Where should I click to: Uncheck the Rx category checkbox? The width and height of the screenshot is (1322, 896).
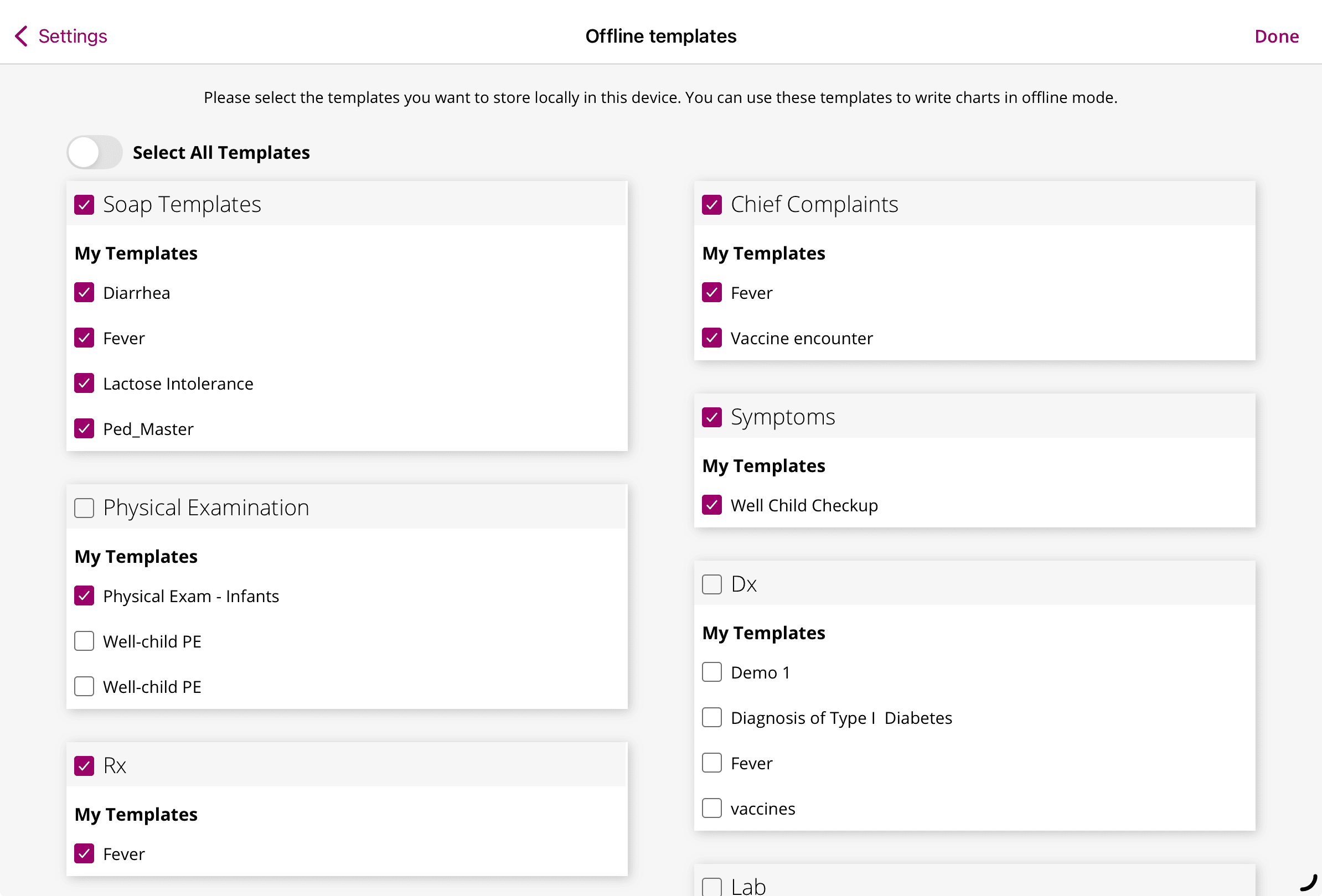click(84, 765)
